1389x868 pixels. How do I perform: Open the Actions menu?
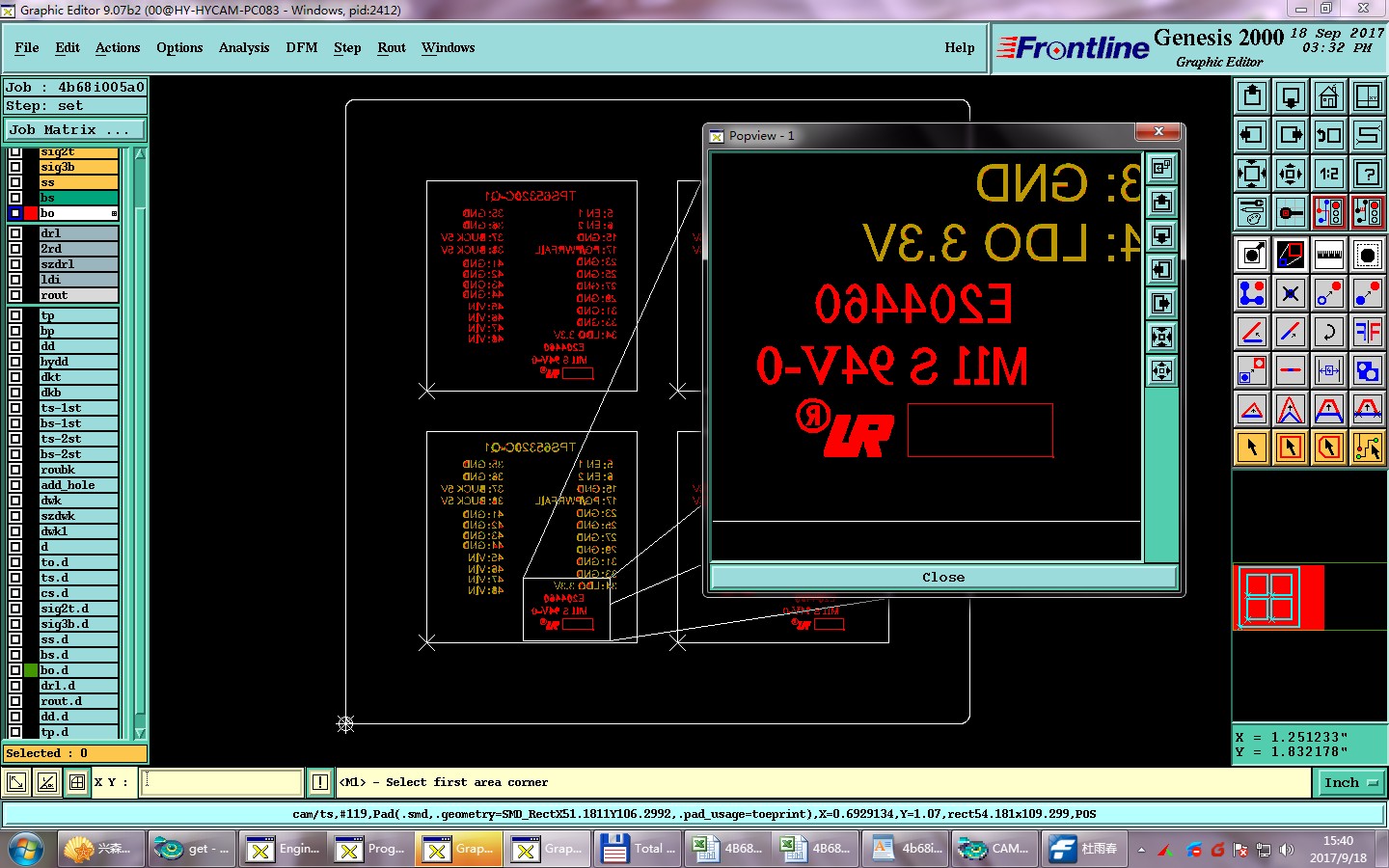click(118, 47)
